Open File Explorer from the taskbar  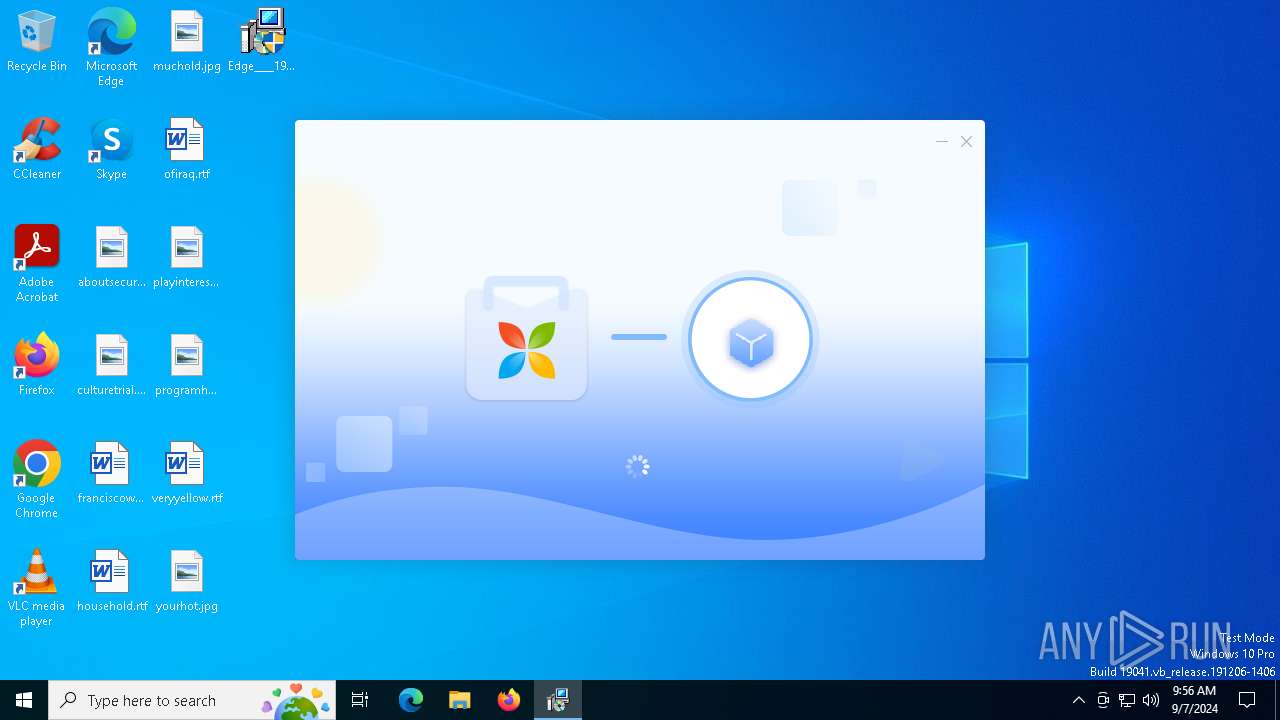point(459,700)
